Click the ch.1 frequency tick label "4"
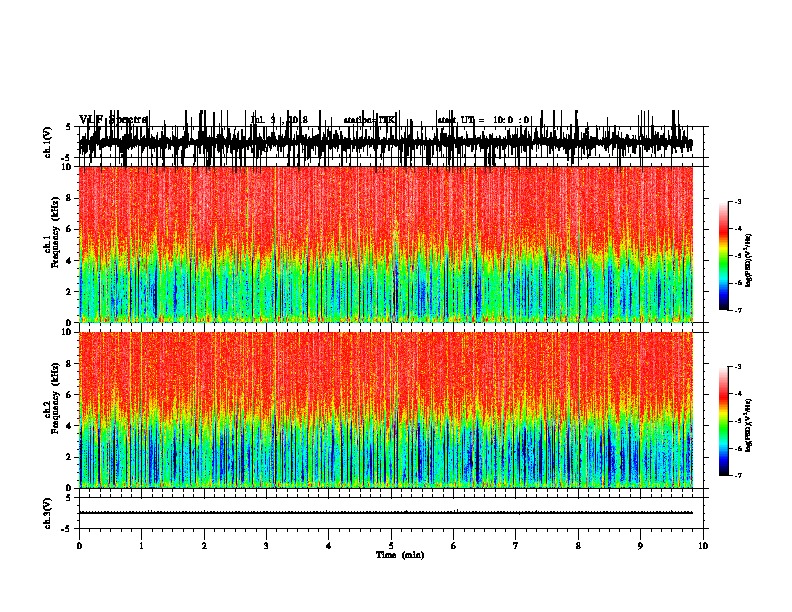792x612 pixels. tap(70, 261)
